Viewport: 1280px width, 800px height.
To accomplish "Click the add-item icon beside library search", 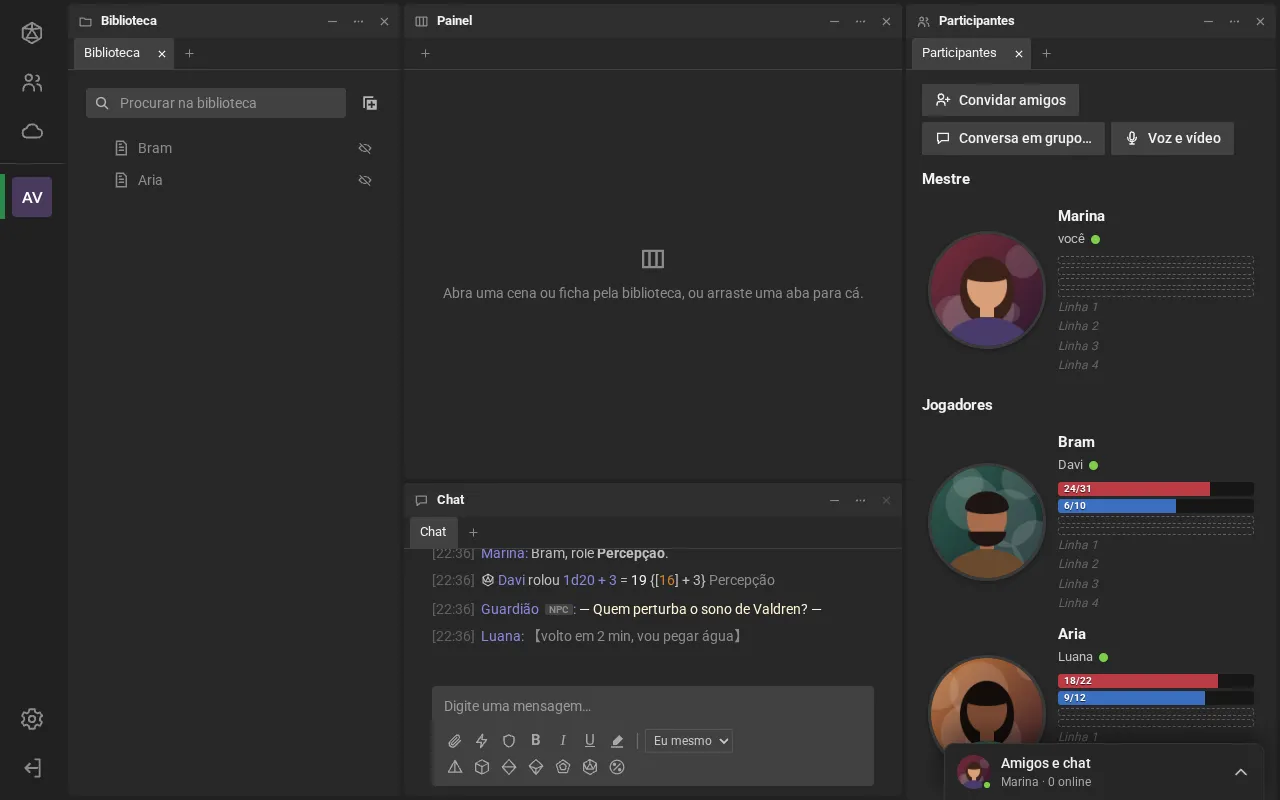I will point(370,103).
